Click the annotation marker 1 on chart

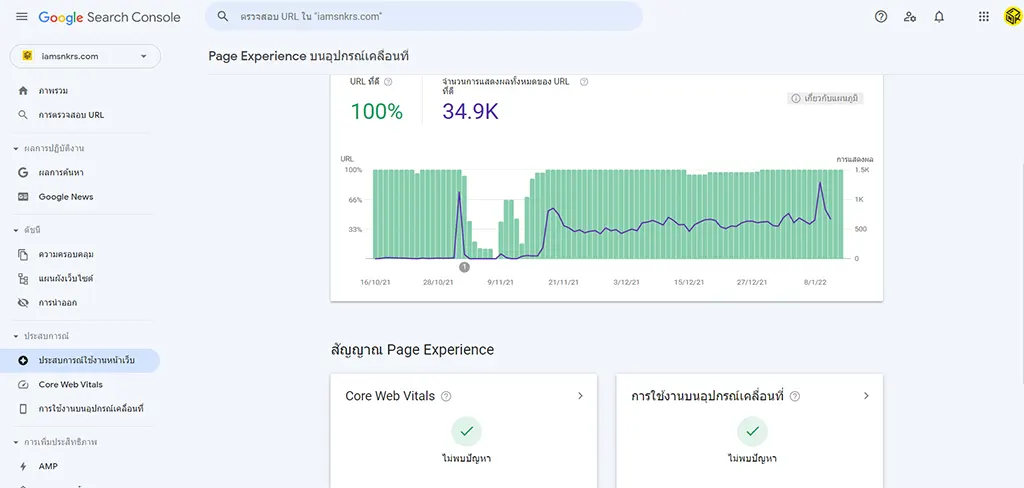click(x=464, y=267)
